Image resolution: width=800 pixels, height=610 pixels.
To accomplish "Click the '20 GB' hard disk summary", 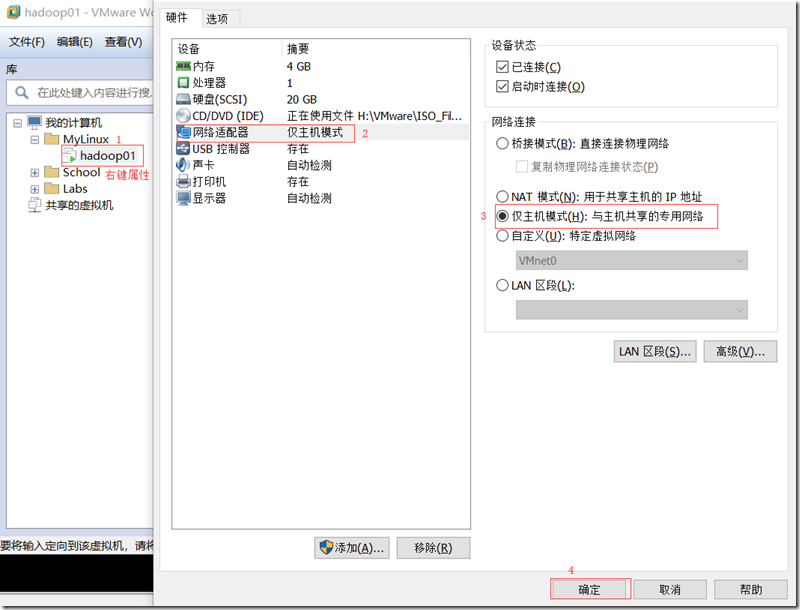I will (x=302, y=99).
